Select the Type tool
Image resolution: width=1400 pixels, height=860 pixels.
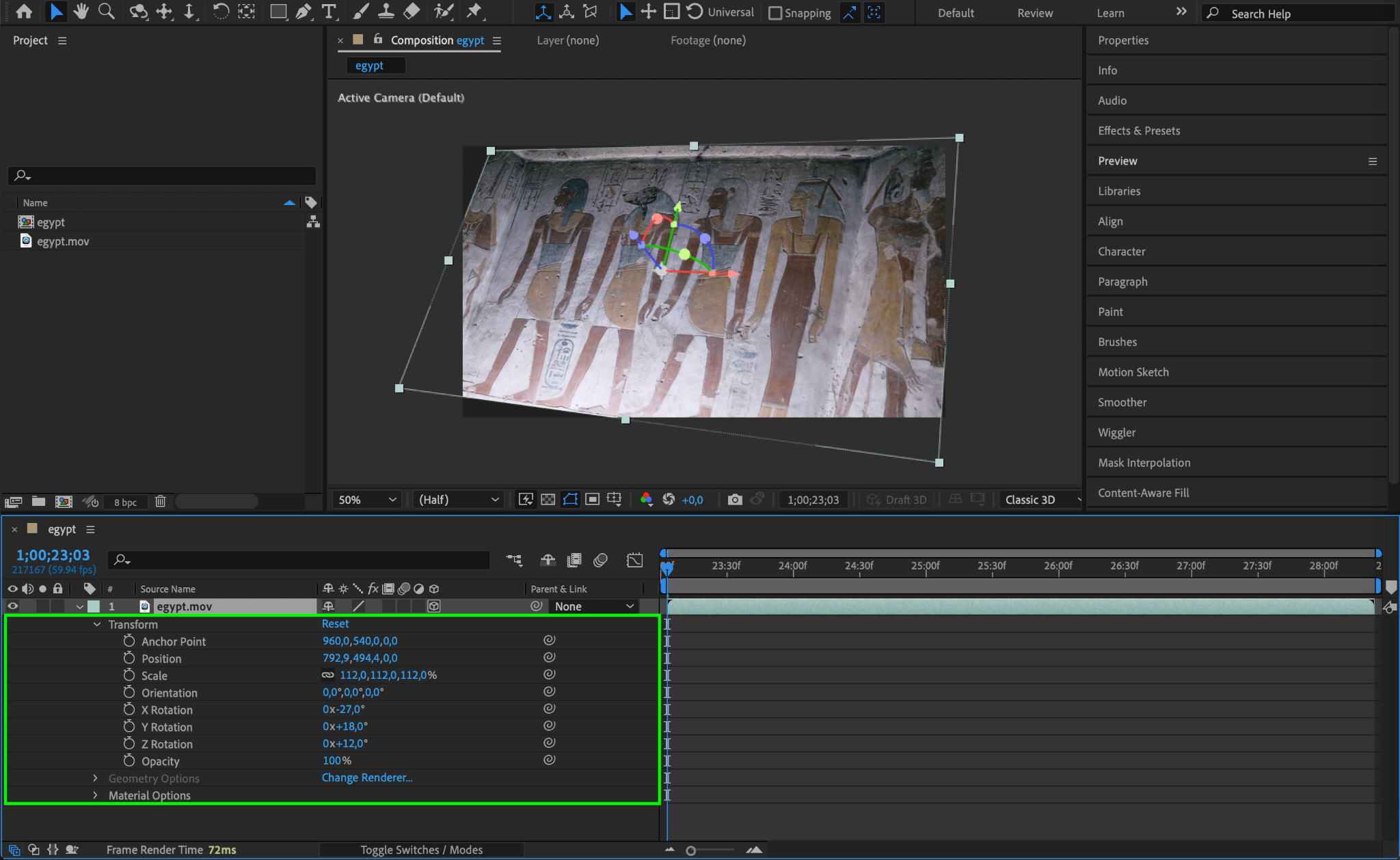click(329, 12)
